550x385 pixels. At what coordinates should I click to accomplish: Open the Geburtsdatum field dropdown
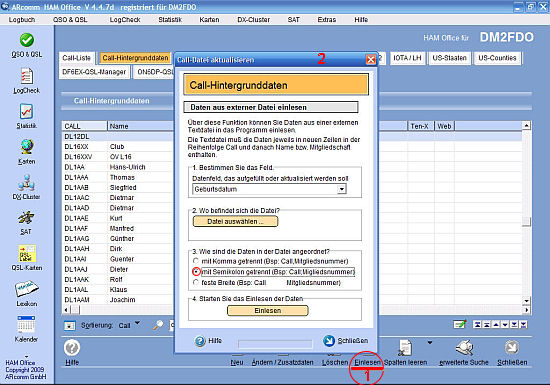pyautogui.click(x=341, y=189)
